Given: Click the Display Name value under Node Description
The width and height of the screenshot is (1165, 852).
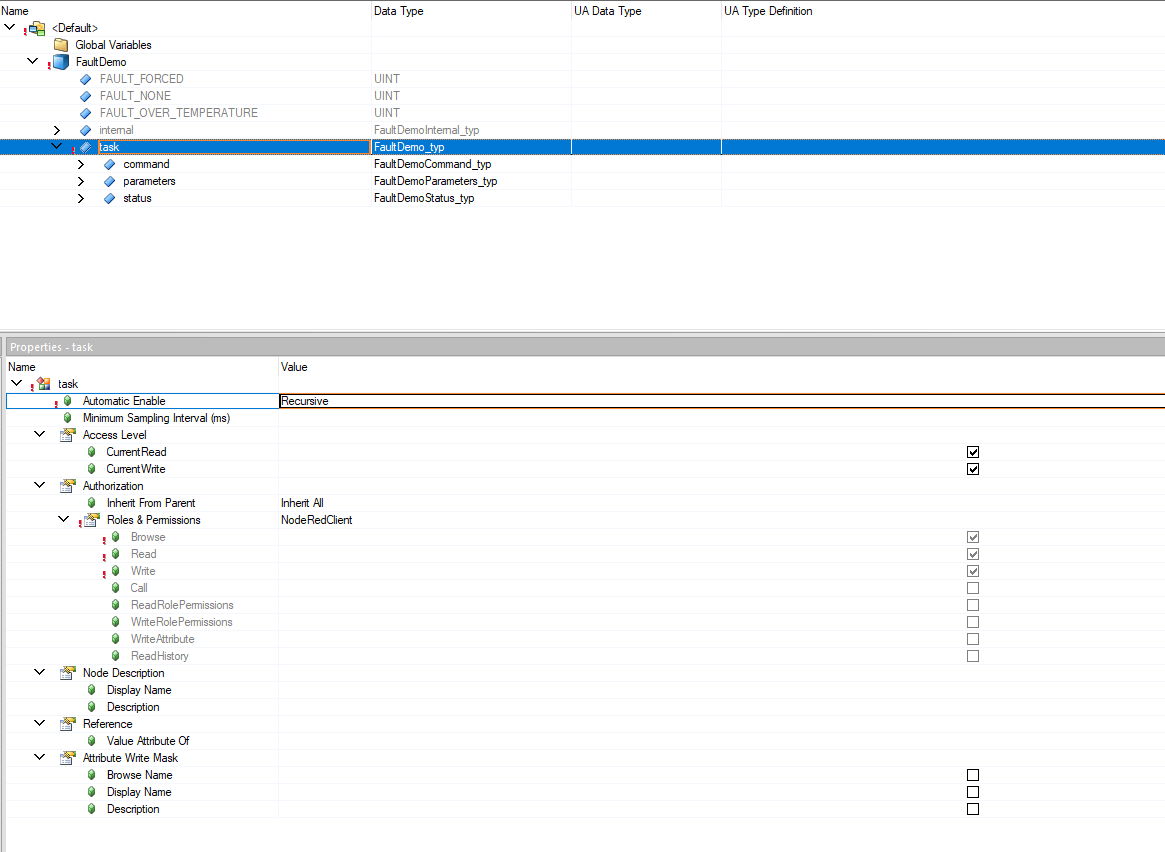Looking at the screenshot, I should (721, 690).
